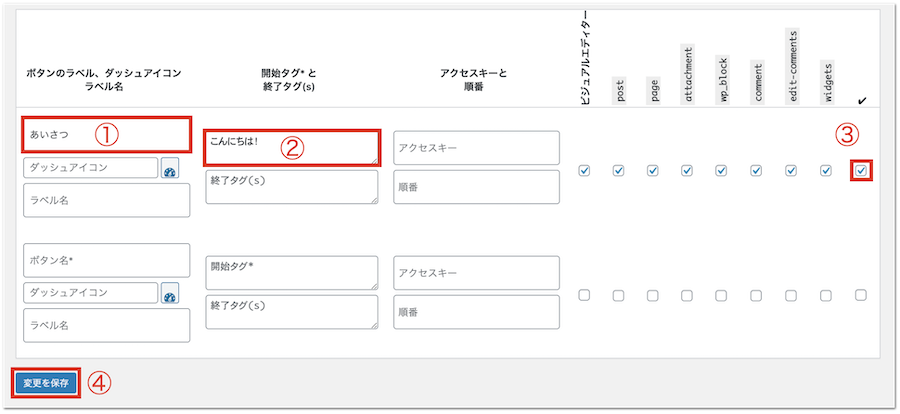Open dashicon picker in second button row
Viewport: 900px width, 414px height.
point(170,293)
